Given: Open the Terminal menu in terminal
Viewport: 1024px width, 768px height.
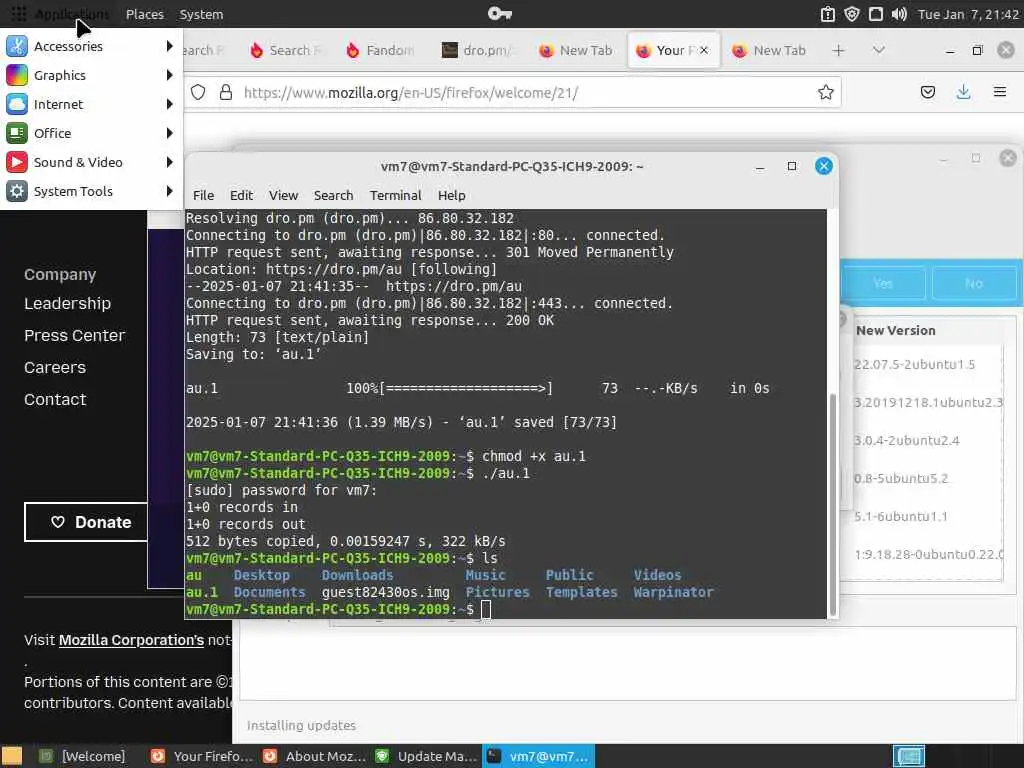Looking at the screenshot, I should tap(395, 195).
